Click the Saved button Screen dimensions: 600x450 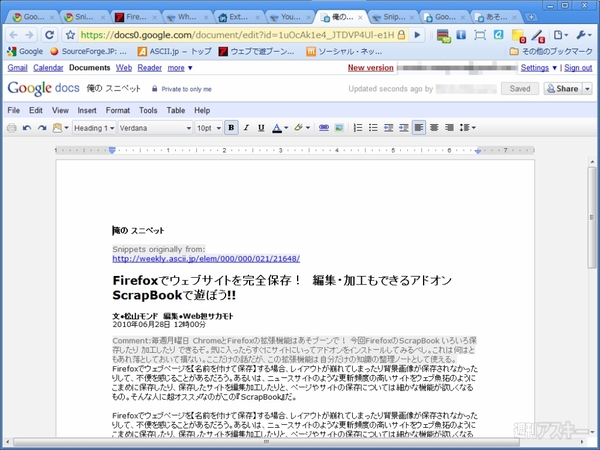click(520, 89)
